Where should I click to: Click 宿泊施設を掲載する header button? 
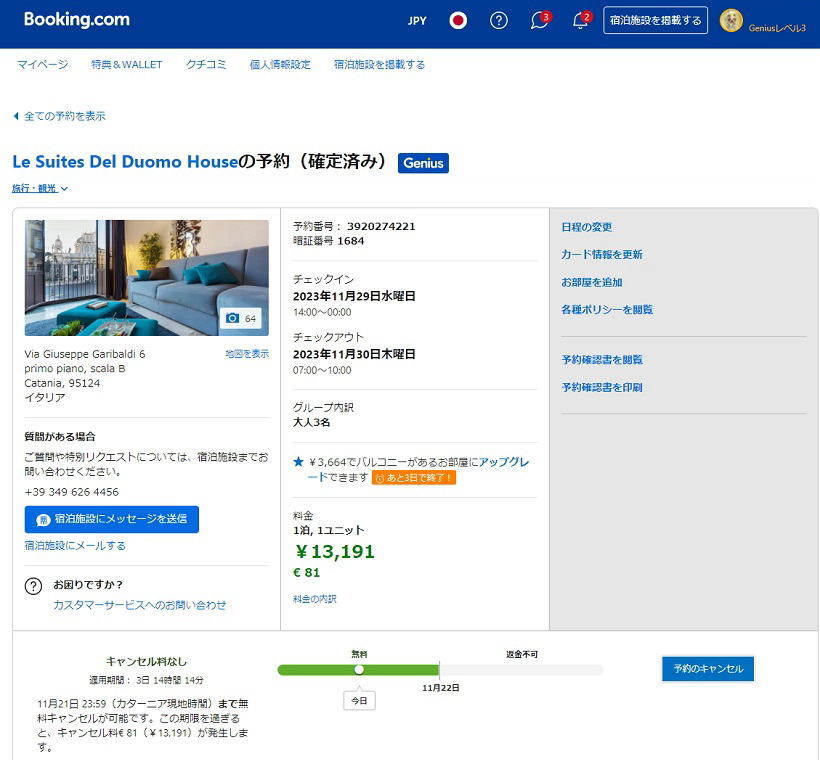tap(655, 21)
